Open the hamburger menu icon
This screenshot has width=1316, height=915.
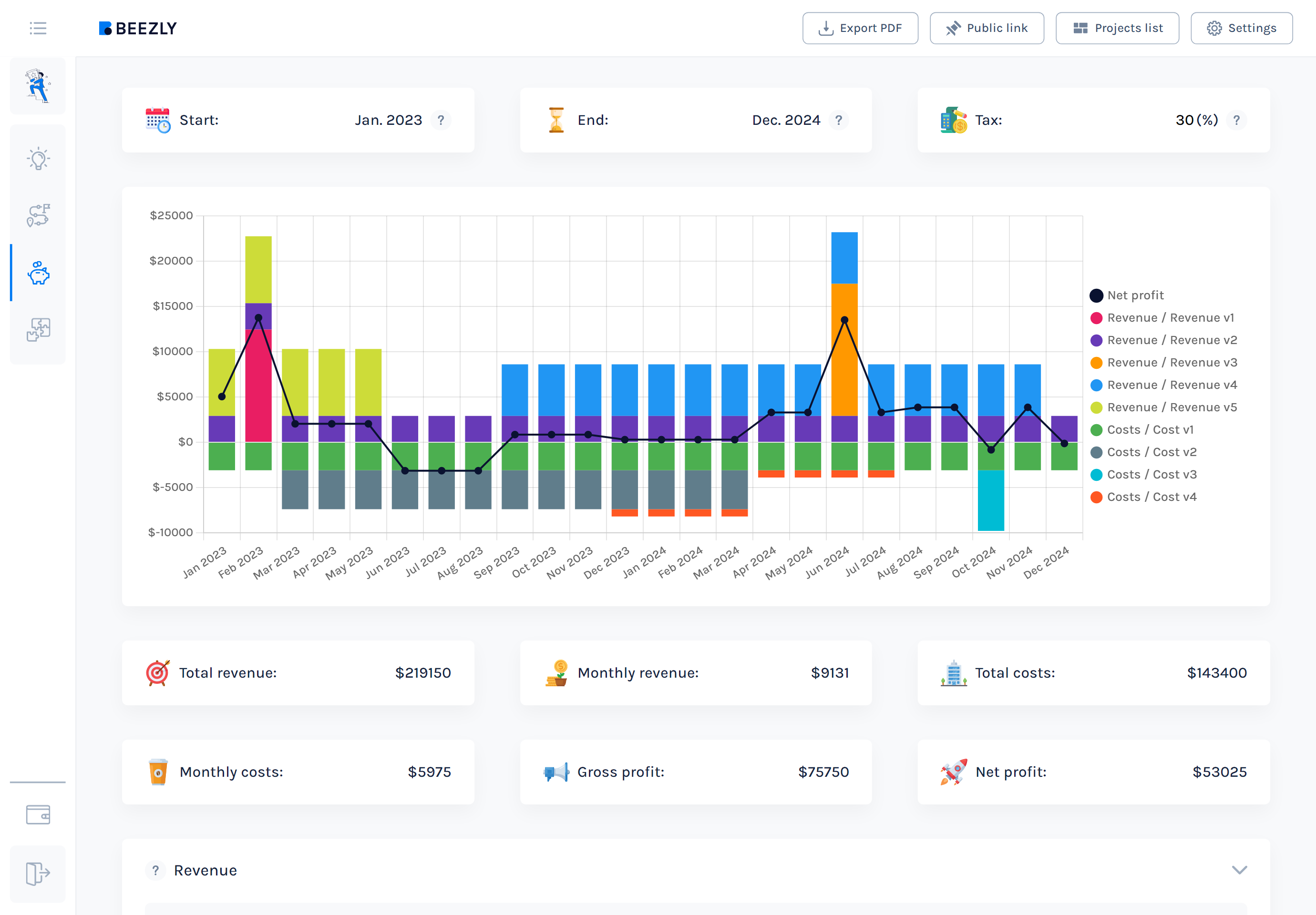click(38, 28)
